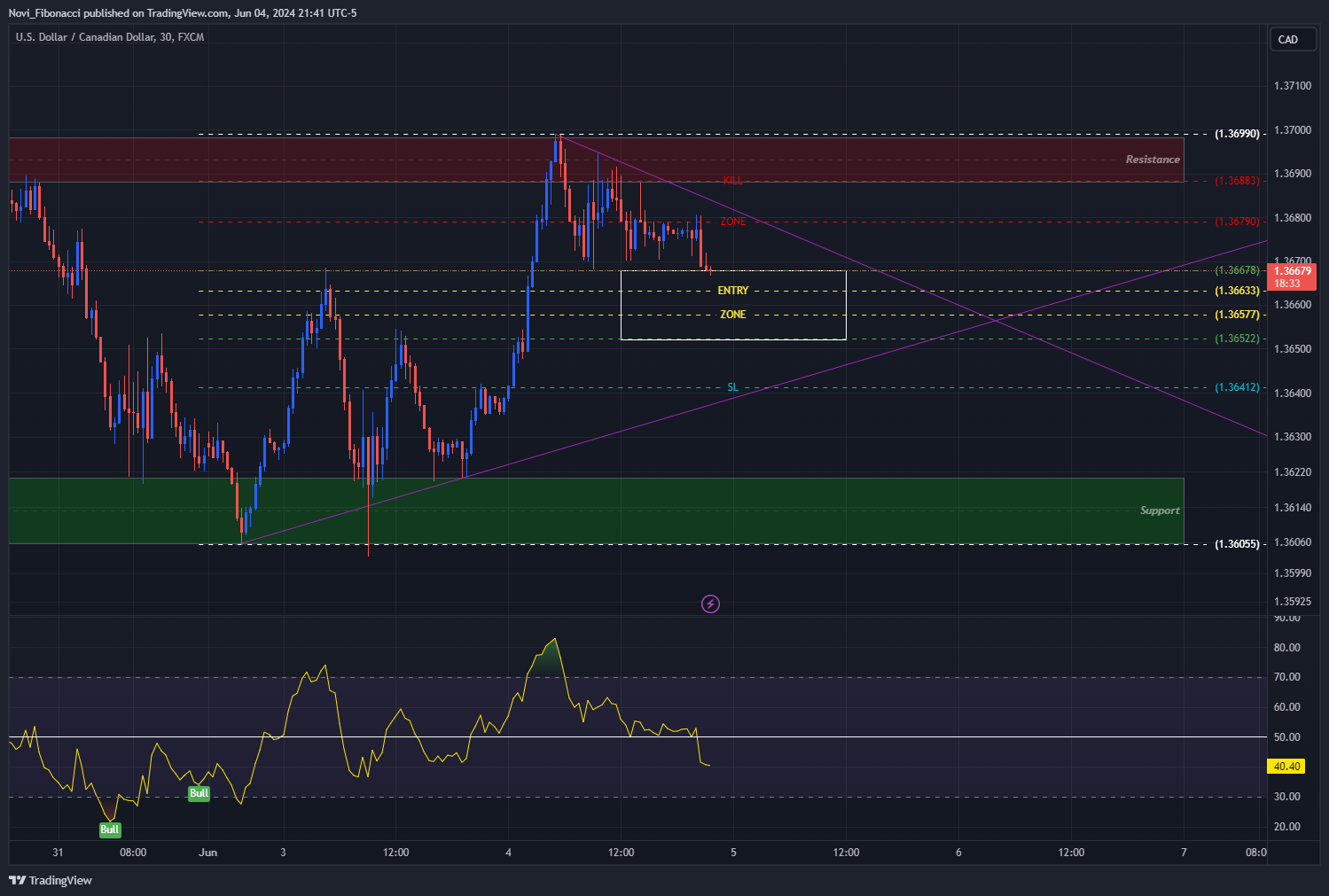
Task: Select the stop-loss (1.36412) level label
Action: (1237, 387)
